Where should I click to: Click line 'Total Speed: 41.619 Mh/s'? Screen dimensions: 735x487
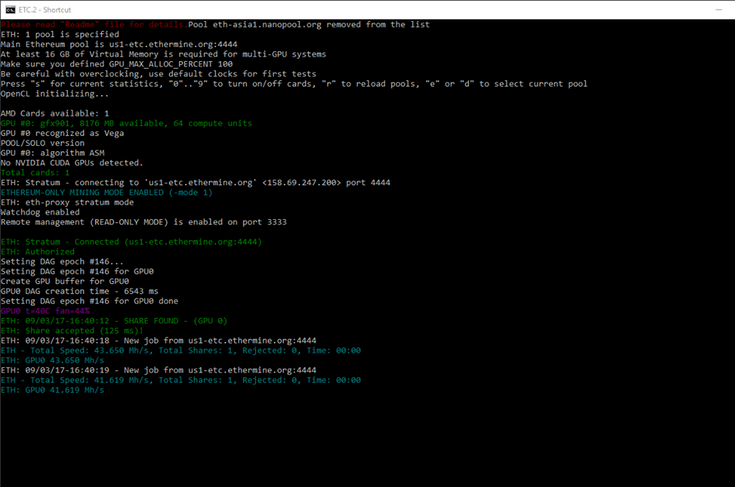181,380
